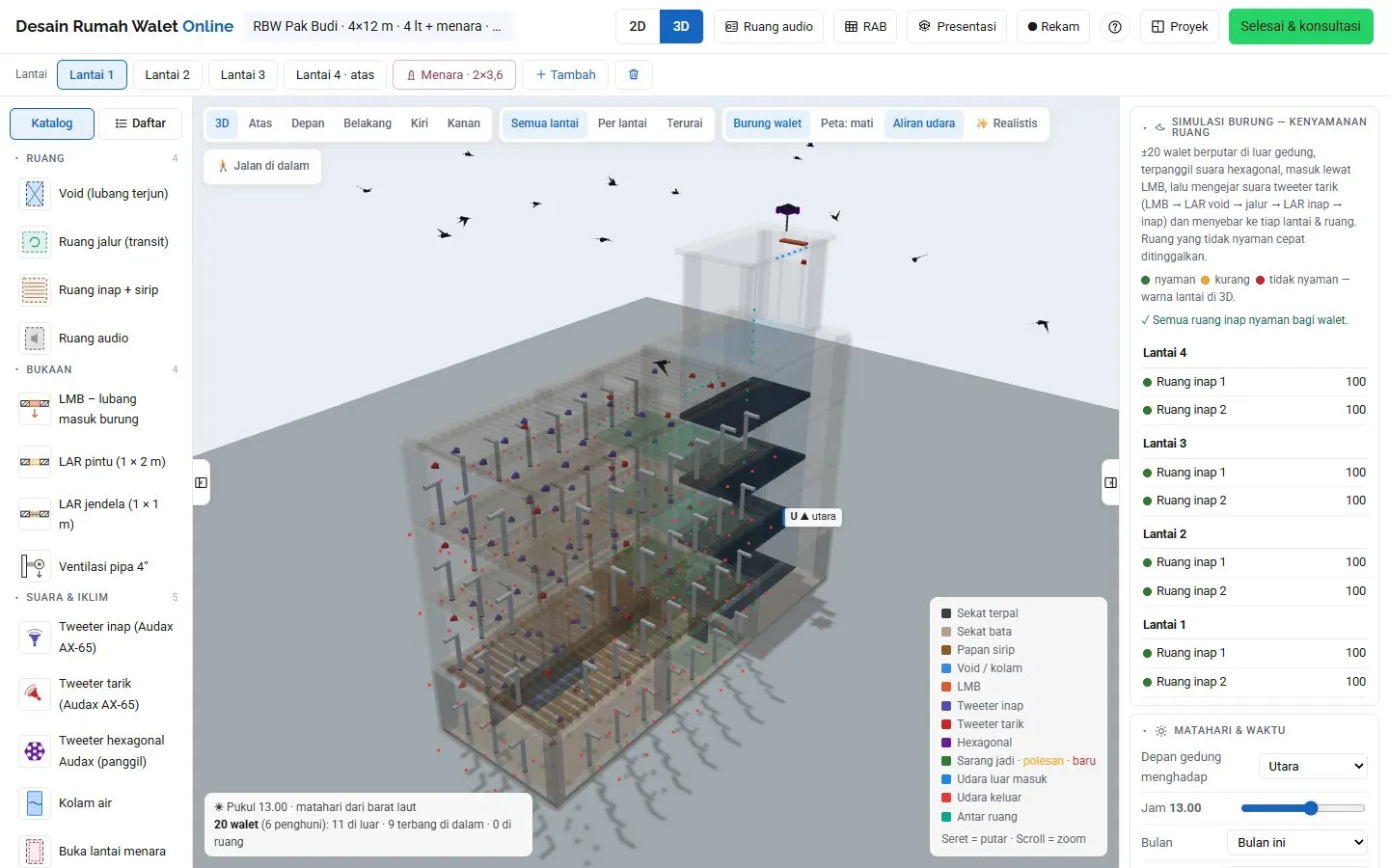
Task: Delete floor using the trash icon
Action: 634,74
